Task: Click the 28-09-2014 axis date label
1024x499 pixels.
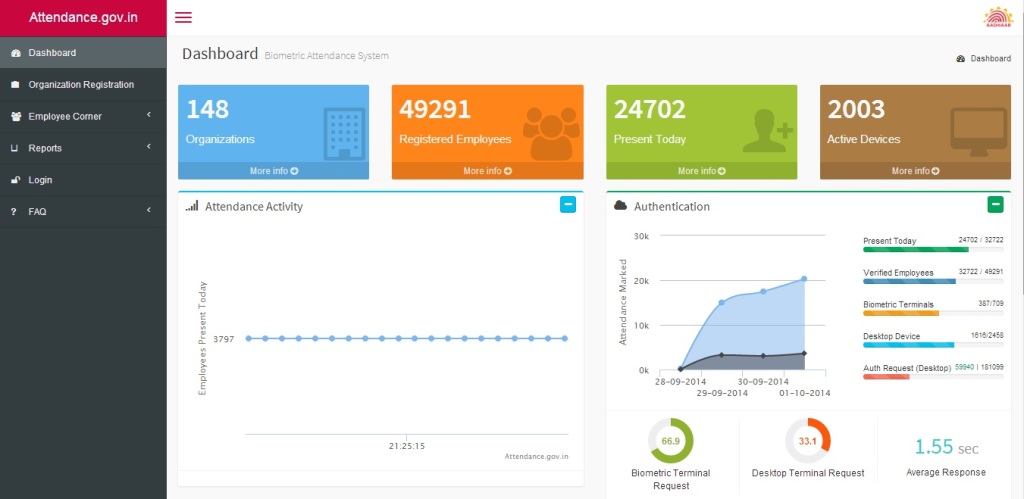Action: coord(680,381)
